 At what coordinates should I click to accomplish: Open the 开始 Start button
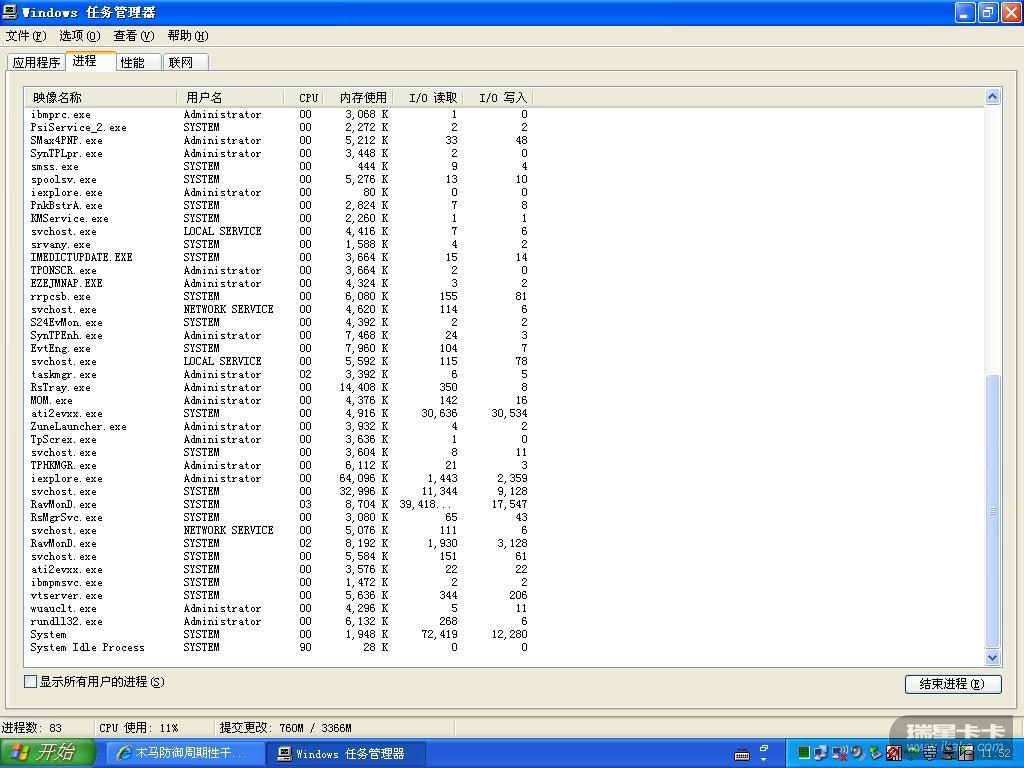tap(48, 753)
